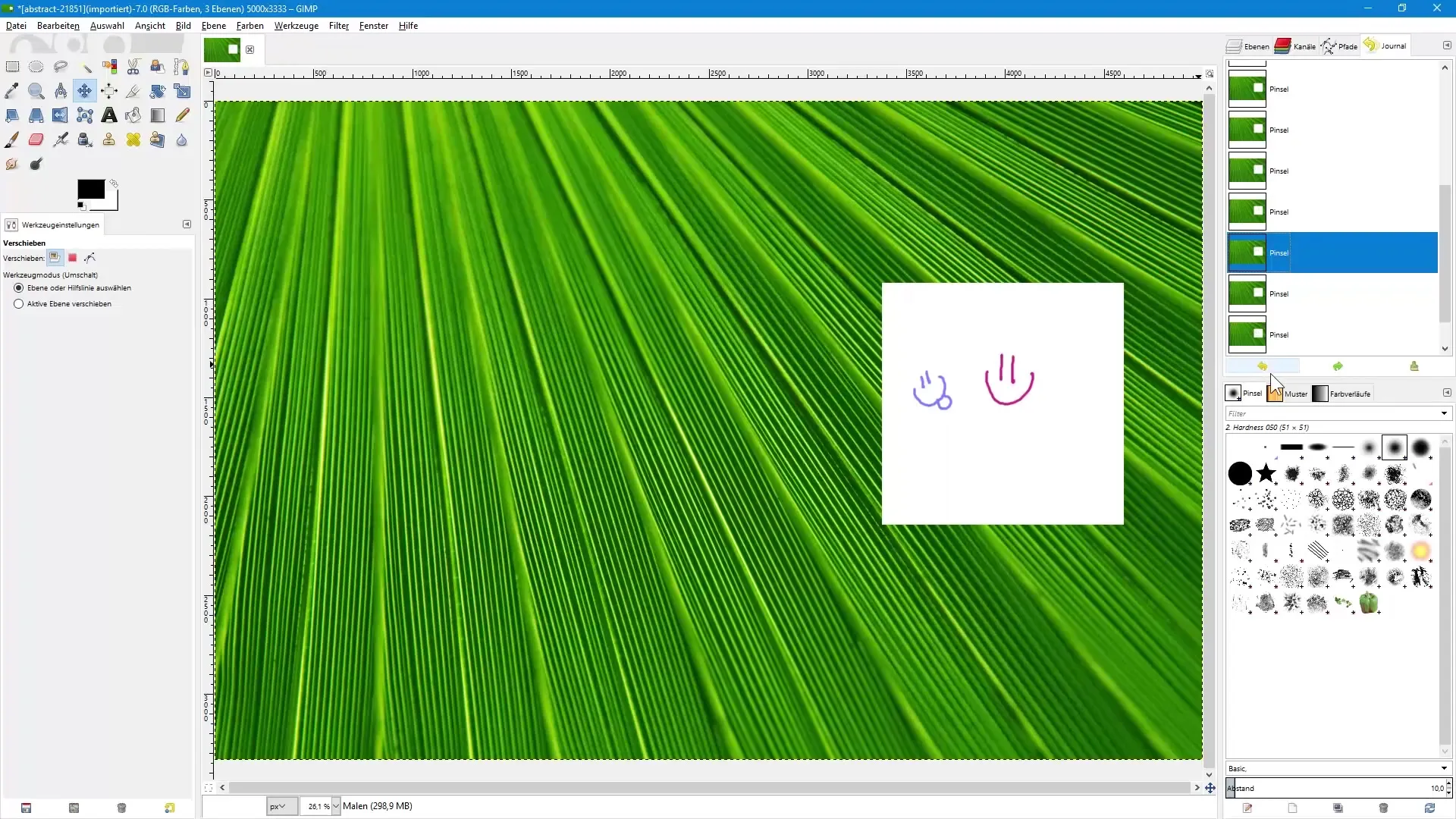
Task: Open the Ebene menu
Action: tap(214, 26)
